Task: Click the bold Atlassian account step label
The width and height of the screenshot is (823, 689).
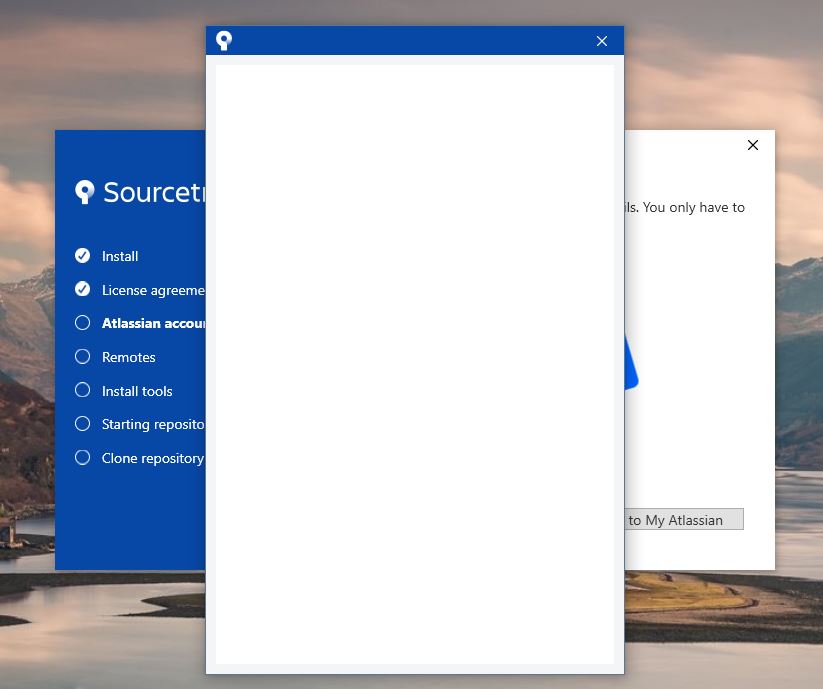Action: pyautogui.click(x=153, y=323)
